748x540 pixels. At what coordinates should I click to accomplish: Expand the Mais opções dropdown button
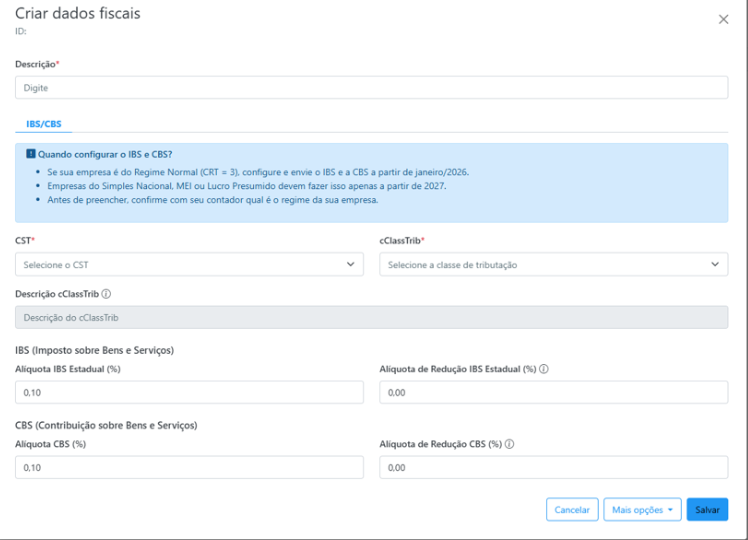pos(642,509)
